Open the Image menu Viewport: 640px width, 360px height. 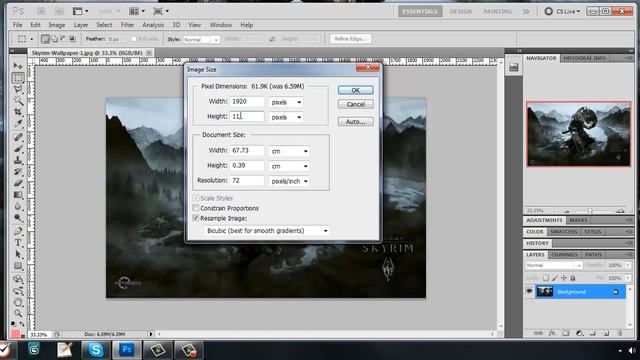[57, 25]
